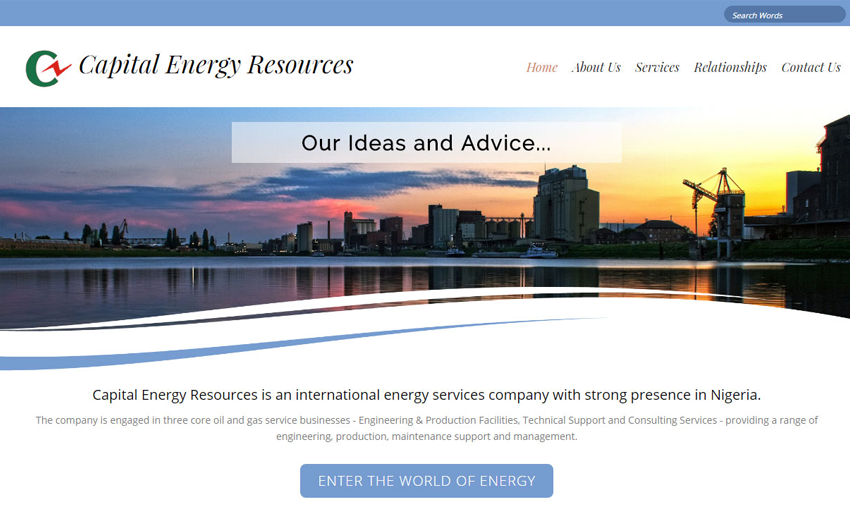850x514 pixels.
Task: Click the international energy services company headline
Action: coord(426,394)
